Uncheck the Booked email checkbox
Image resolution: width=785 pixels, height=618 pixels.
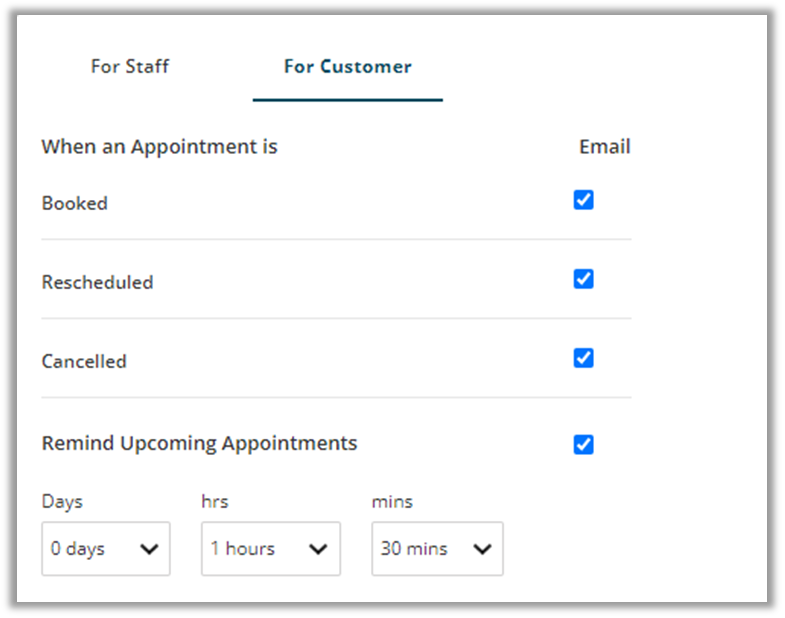(x=584, y=200)
